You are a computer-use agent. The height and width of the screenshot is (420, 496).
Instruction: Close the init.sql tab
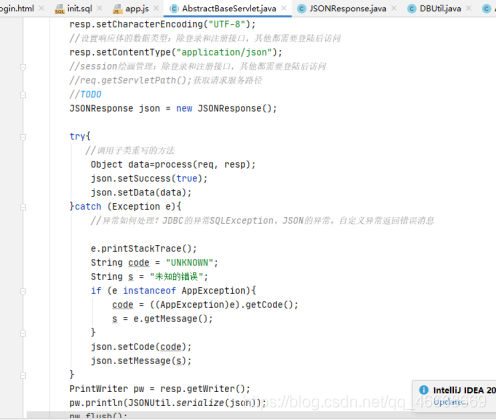(x=99, y=8)
